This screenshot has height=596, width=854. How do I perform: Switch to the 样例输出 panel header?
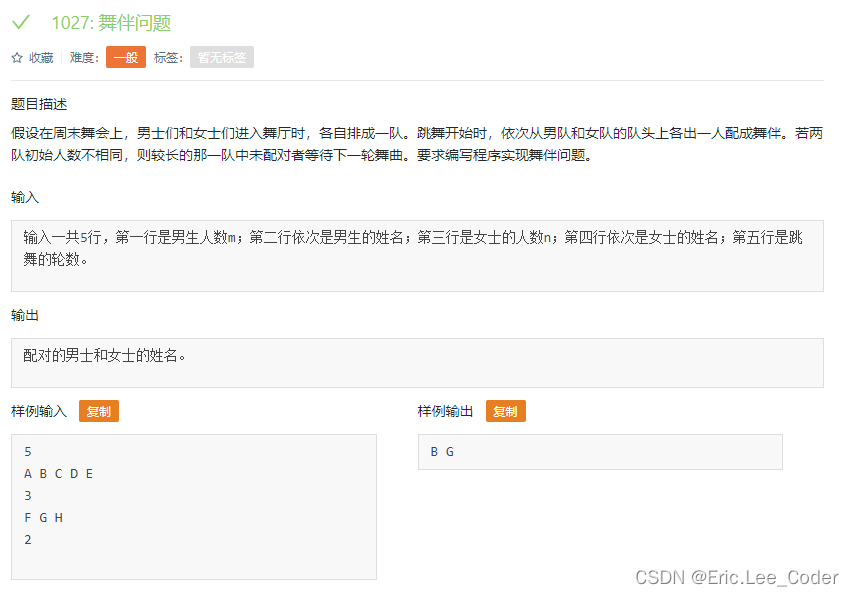click(445, 410)
